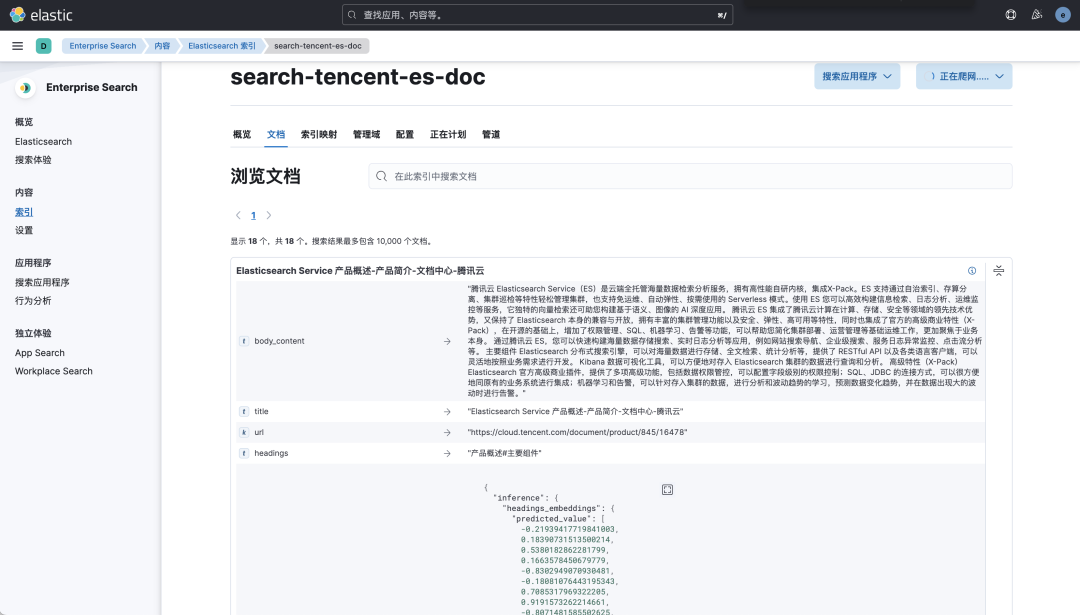Click the magnifier in the document search box
The image size is (1080, 615).
pos(382,176)
